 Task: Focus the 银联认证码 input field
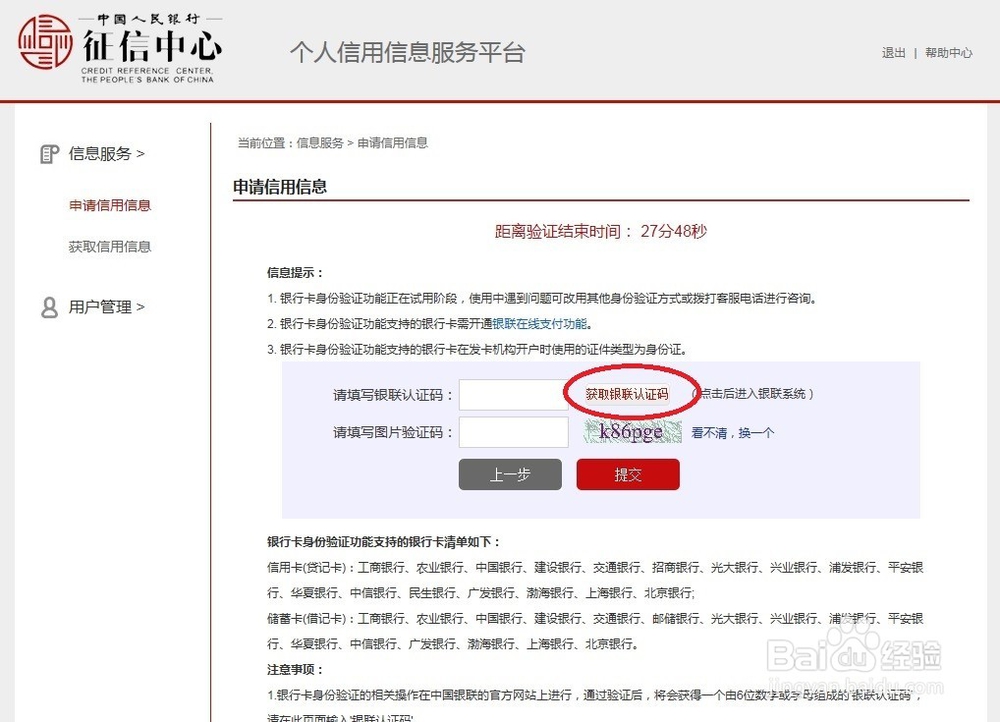513,395
